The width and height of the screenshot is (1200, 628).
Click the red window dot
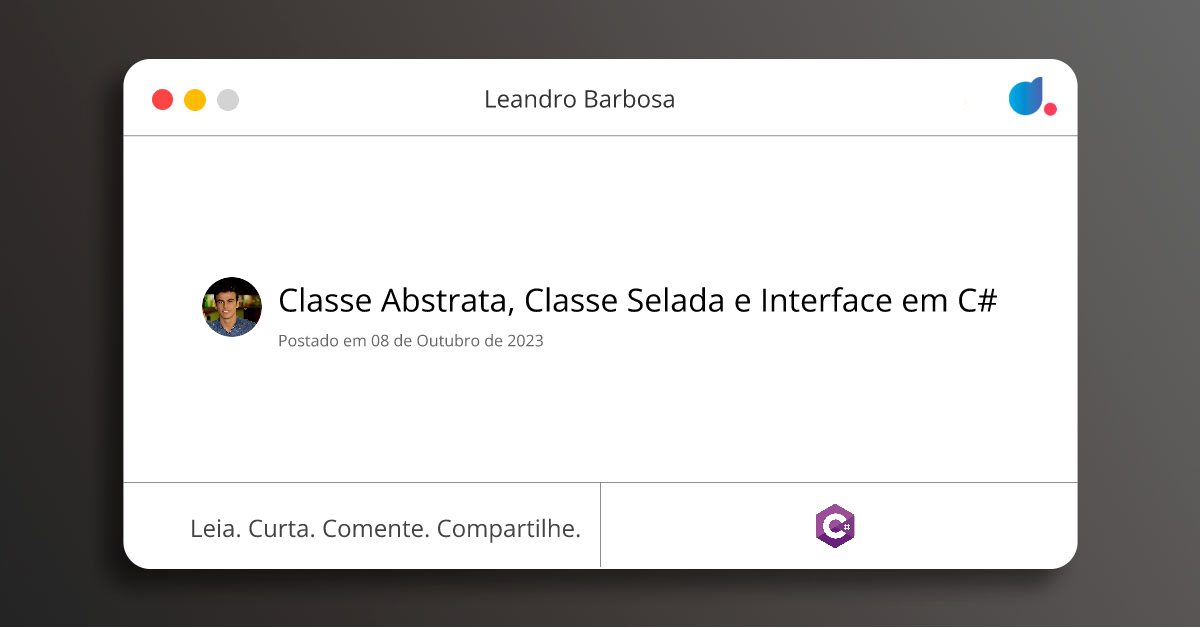point(162,100)
